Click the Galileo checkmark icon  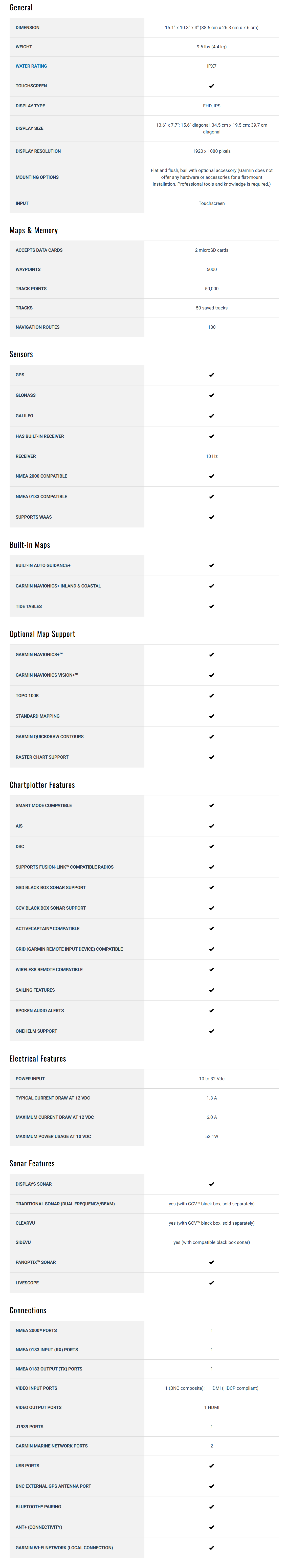tap(212, 416)
